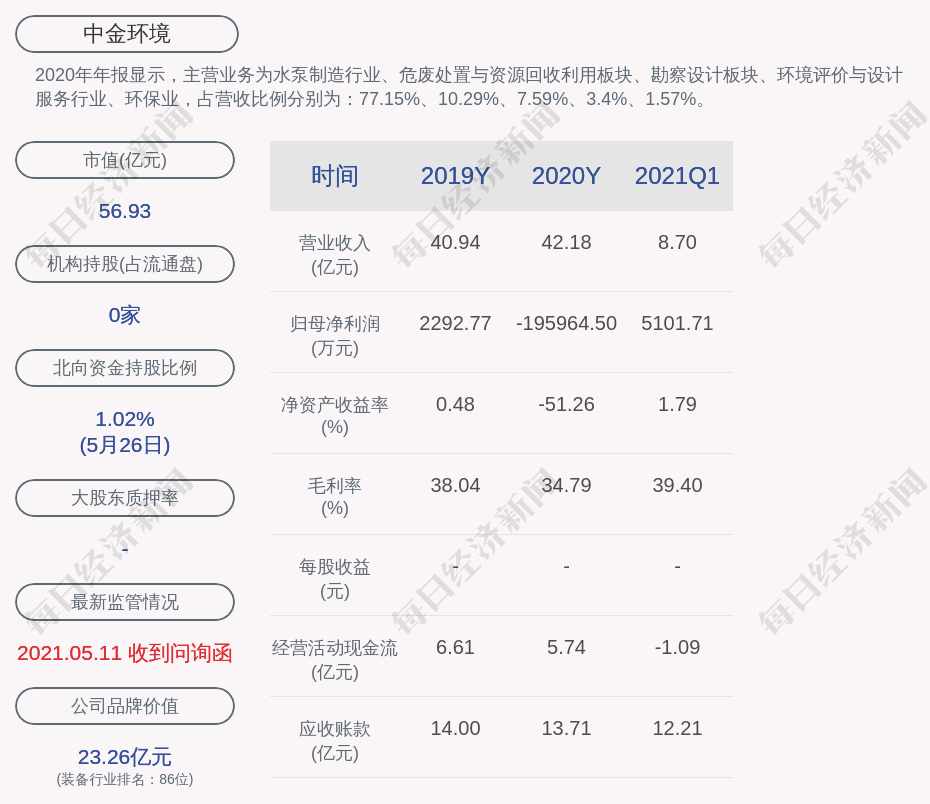Open the 北向资金持股比例 label pill
The image size is (930, 804).
point(125,368)
